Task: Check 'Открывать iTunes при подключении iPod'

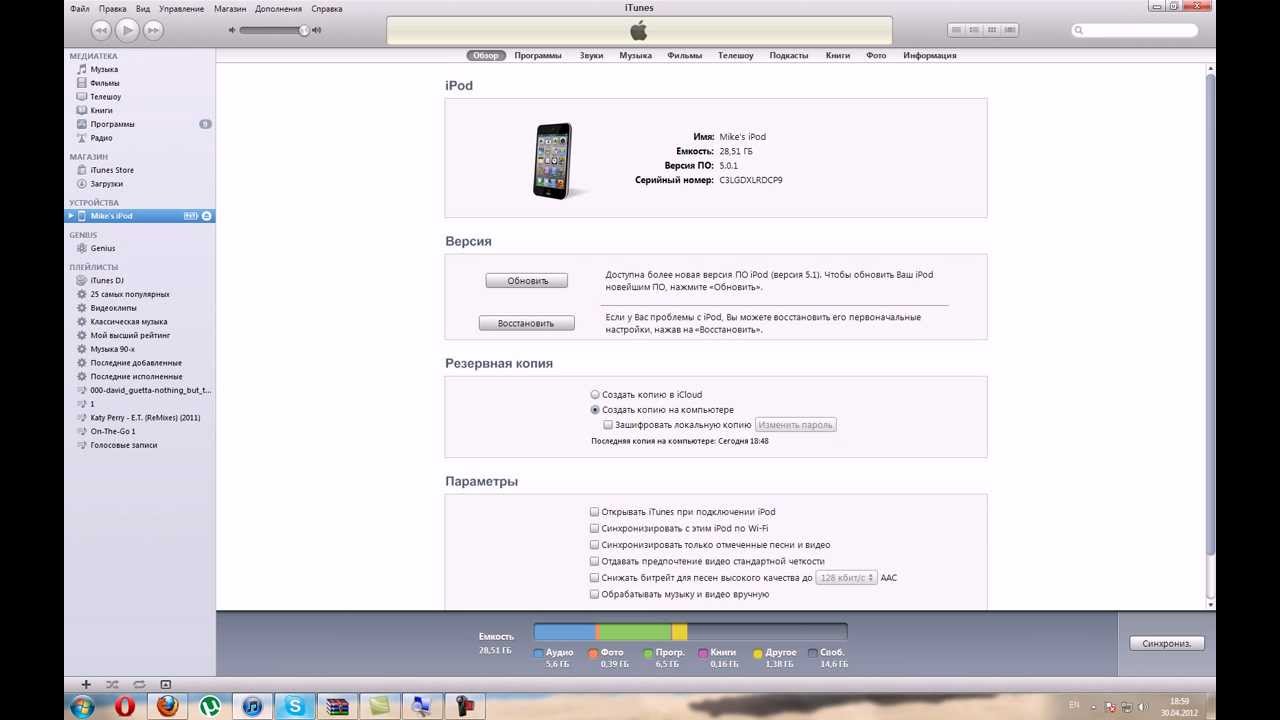Action: point(595,512)
